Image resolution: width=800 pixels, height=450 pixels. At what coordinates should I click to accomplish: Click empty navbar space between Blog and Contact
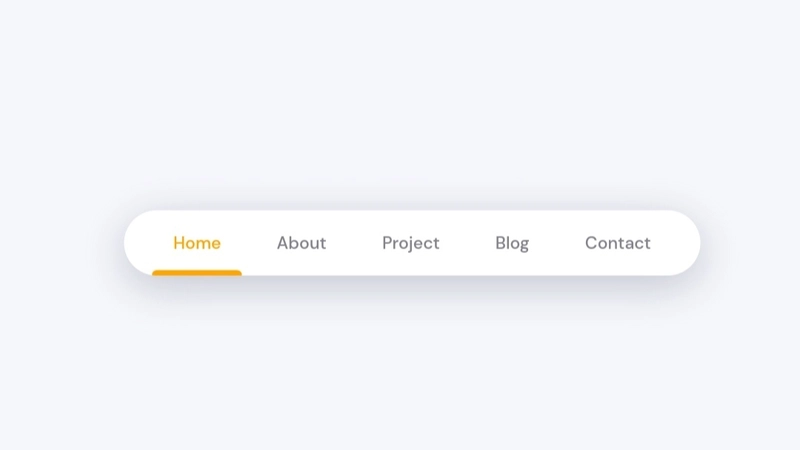(557, 243)
